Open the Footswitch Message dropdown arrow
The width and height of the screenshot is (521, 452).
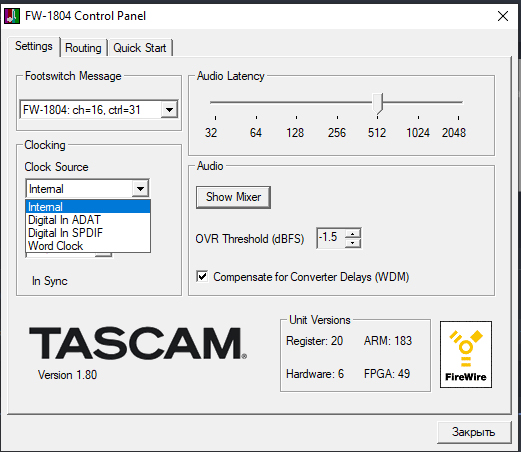click(x=169, y=110)
